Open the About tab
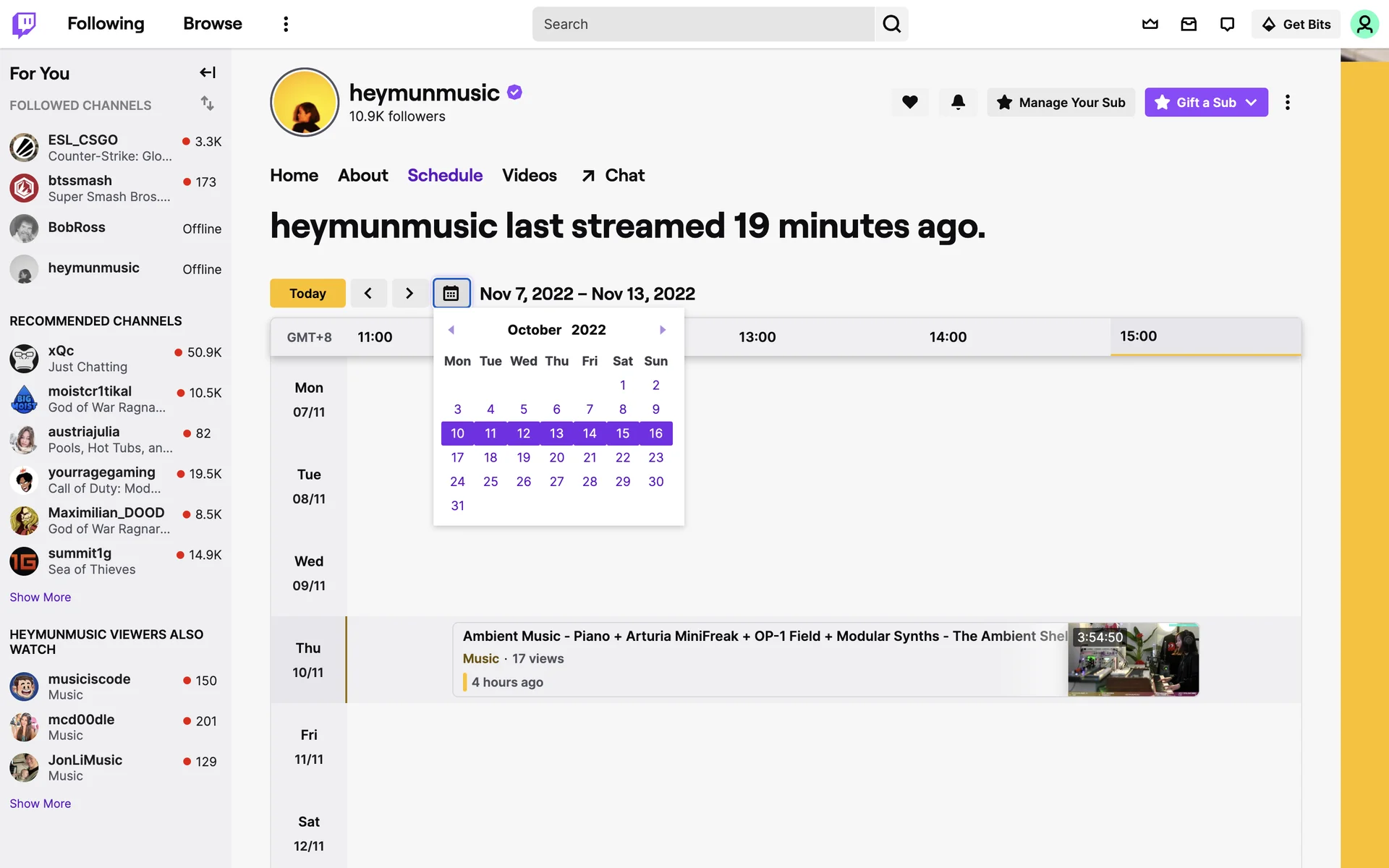The height and width of the screenshot is (868, 1389). [362, 175]
